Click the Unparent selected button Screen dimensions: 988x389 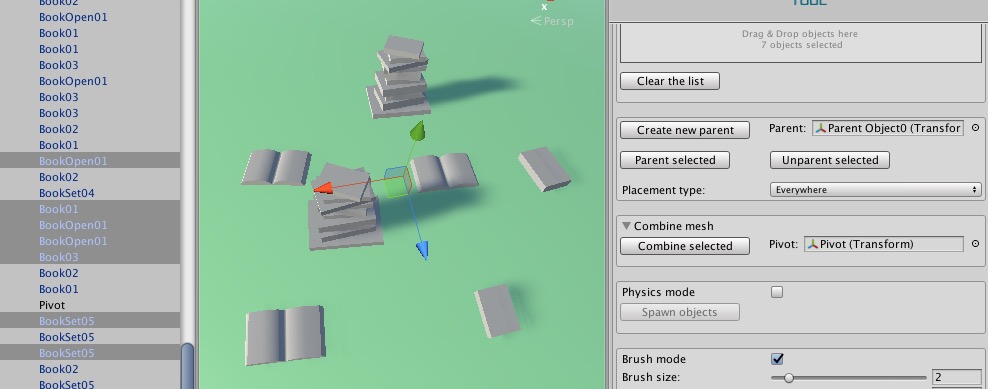(x=830, y=160)
